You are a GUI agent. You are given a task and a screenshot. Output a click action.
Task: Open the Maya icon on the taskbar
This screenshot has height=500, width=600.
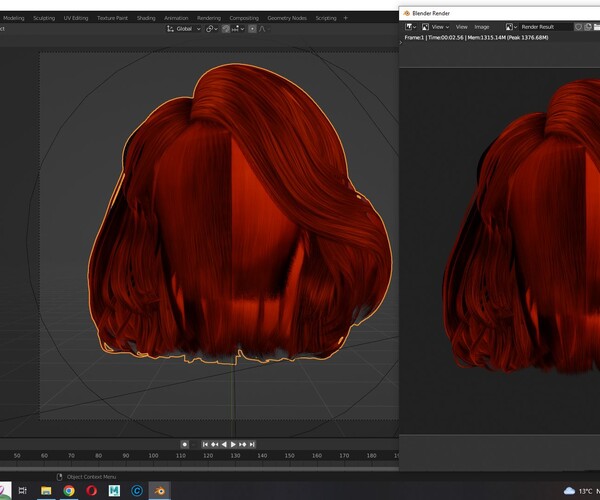(x=114, y=490)
